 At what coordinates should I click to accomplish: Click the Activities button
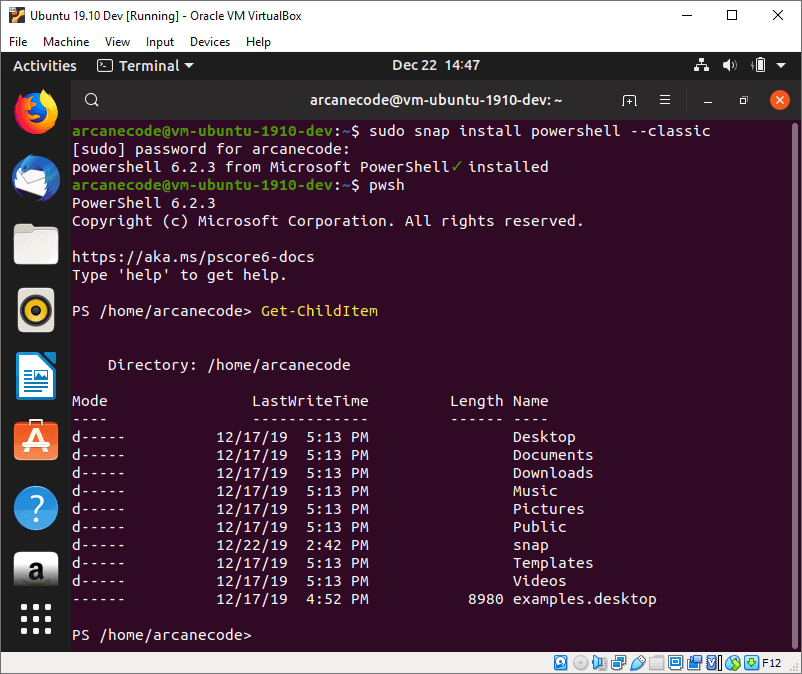point(44,66)
